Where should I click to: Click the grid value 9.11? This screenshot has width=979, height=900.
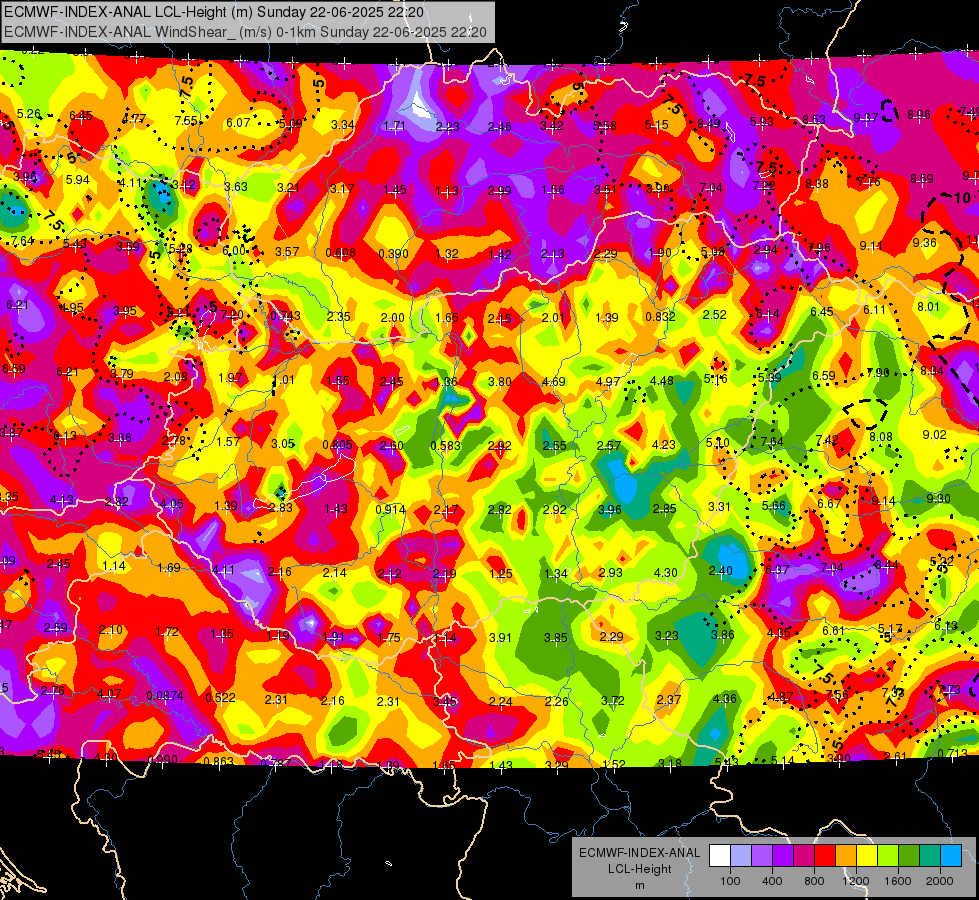pos(870,245)
